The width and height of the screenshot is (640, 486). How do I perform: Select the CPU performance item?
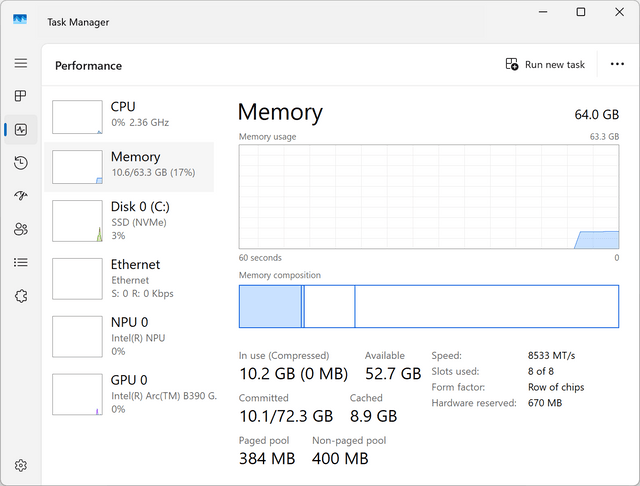[x=129, y=117]
